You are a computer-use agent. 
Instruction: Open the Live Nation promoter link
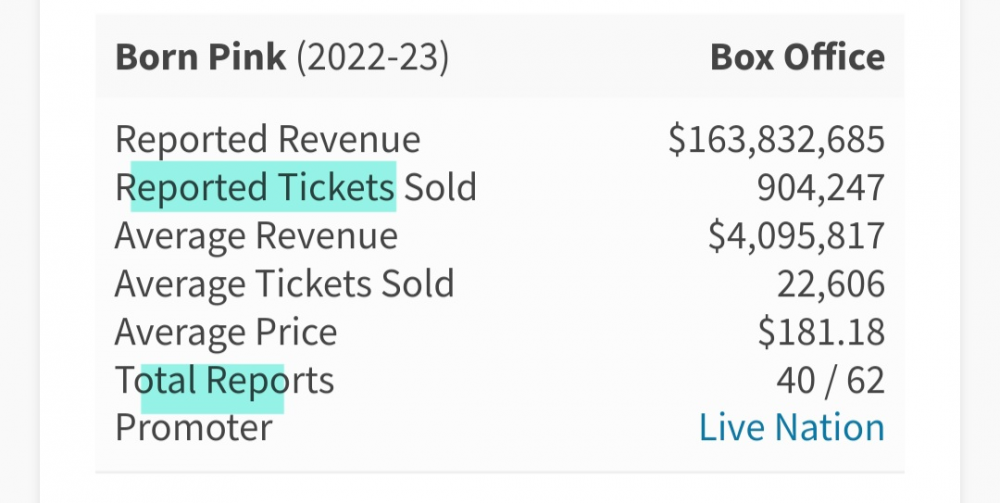tap(791, 427)
